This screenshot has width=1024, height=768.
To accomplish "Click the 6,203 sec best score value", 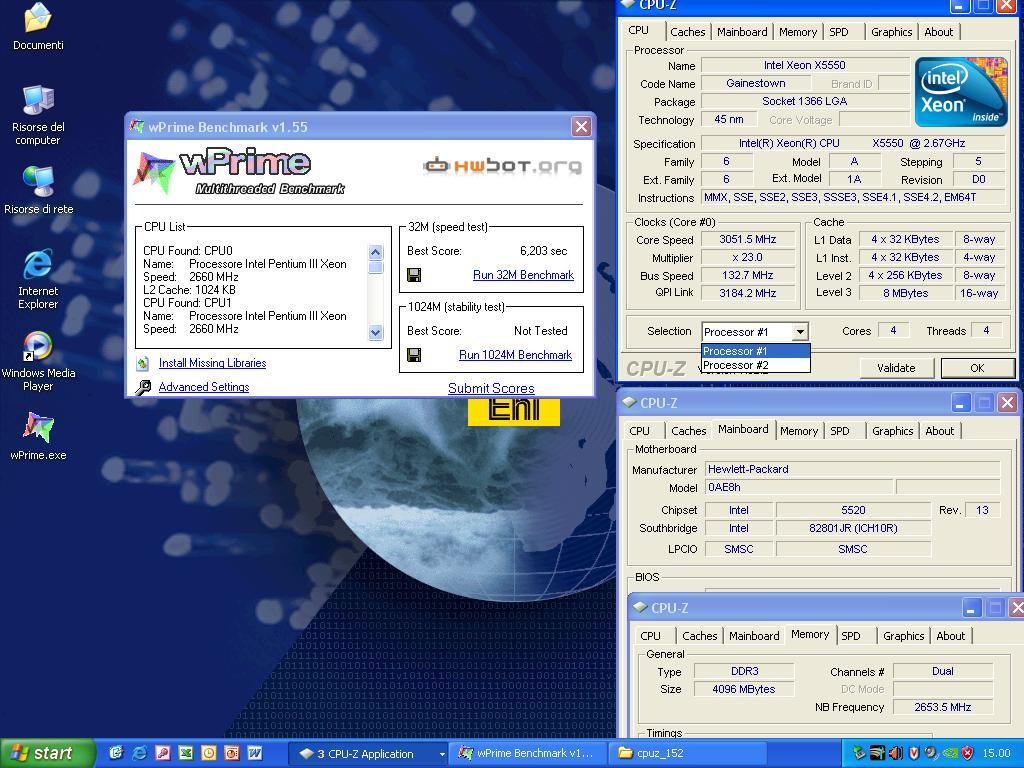I will [x=543, y=251].
